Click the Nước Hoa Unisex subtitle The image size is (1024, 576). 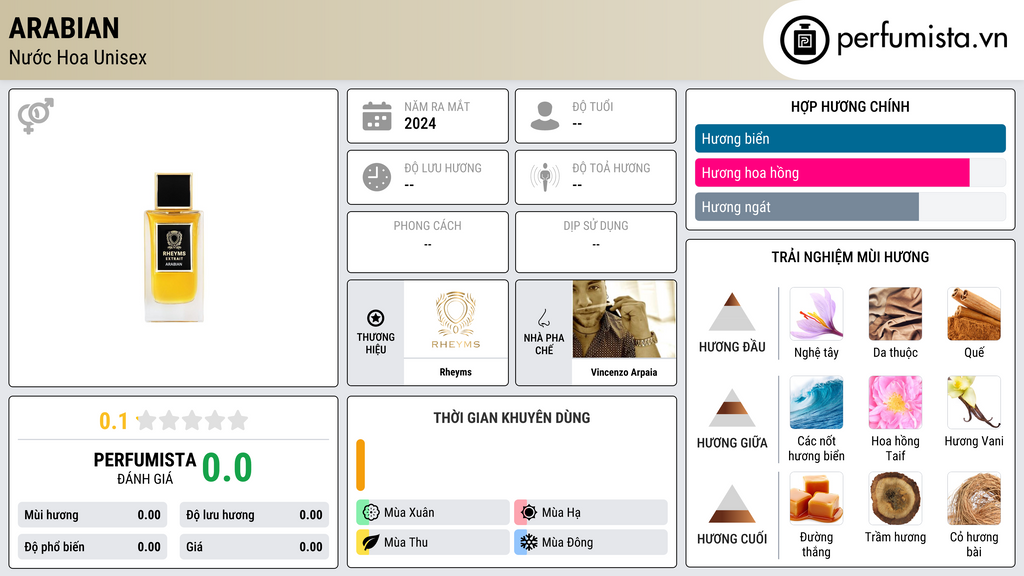point(78,57)
